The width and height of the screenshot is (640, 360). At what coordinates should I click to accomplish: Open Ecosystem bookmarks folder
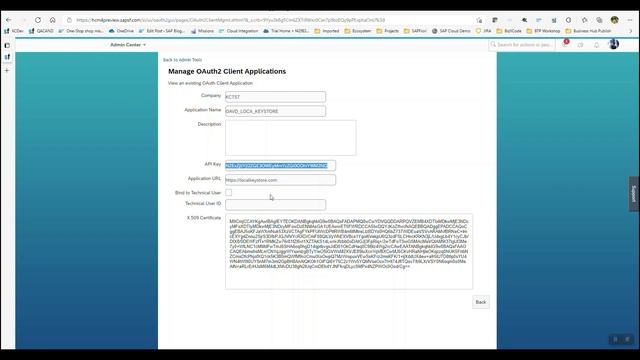click(358, 31)
